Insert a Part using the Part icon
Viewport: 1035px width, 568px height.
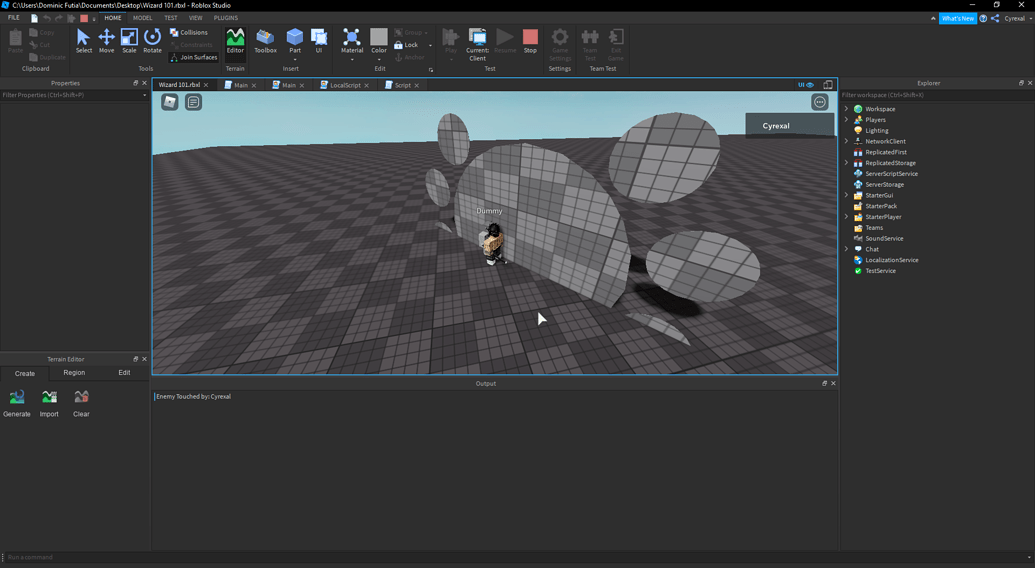point(294,37)
